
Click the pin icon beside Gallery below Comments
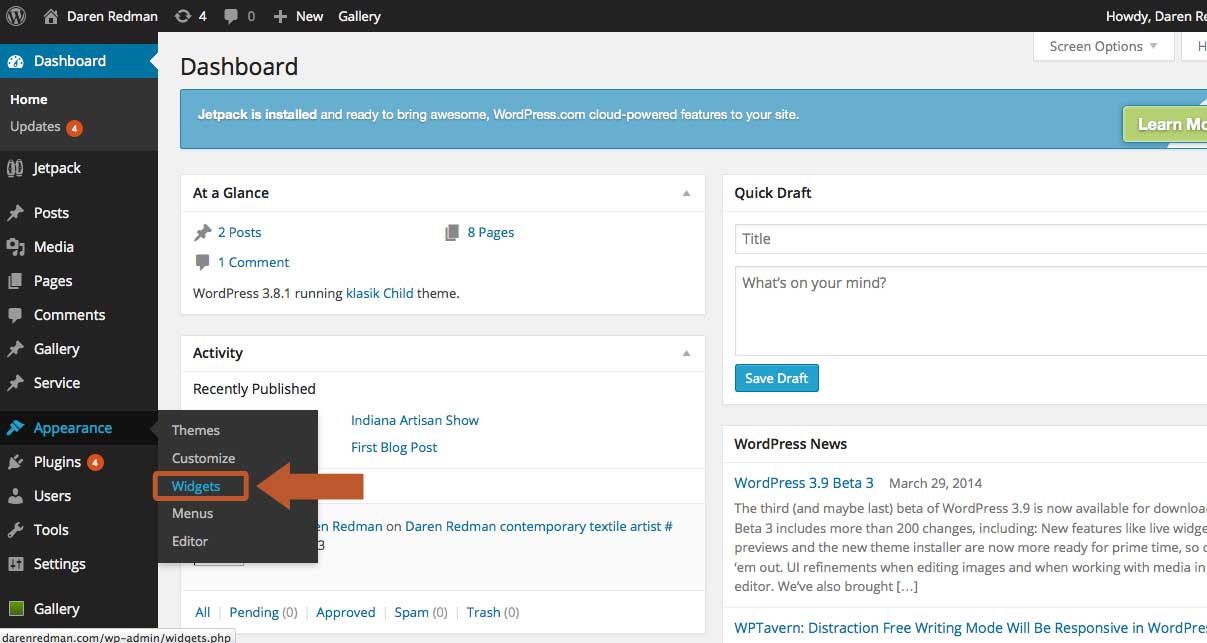[15, 349]
